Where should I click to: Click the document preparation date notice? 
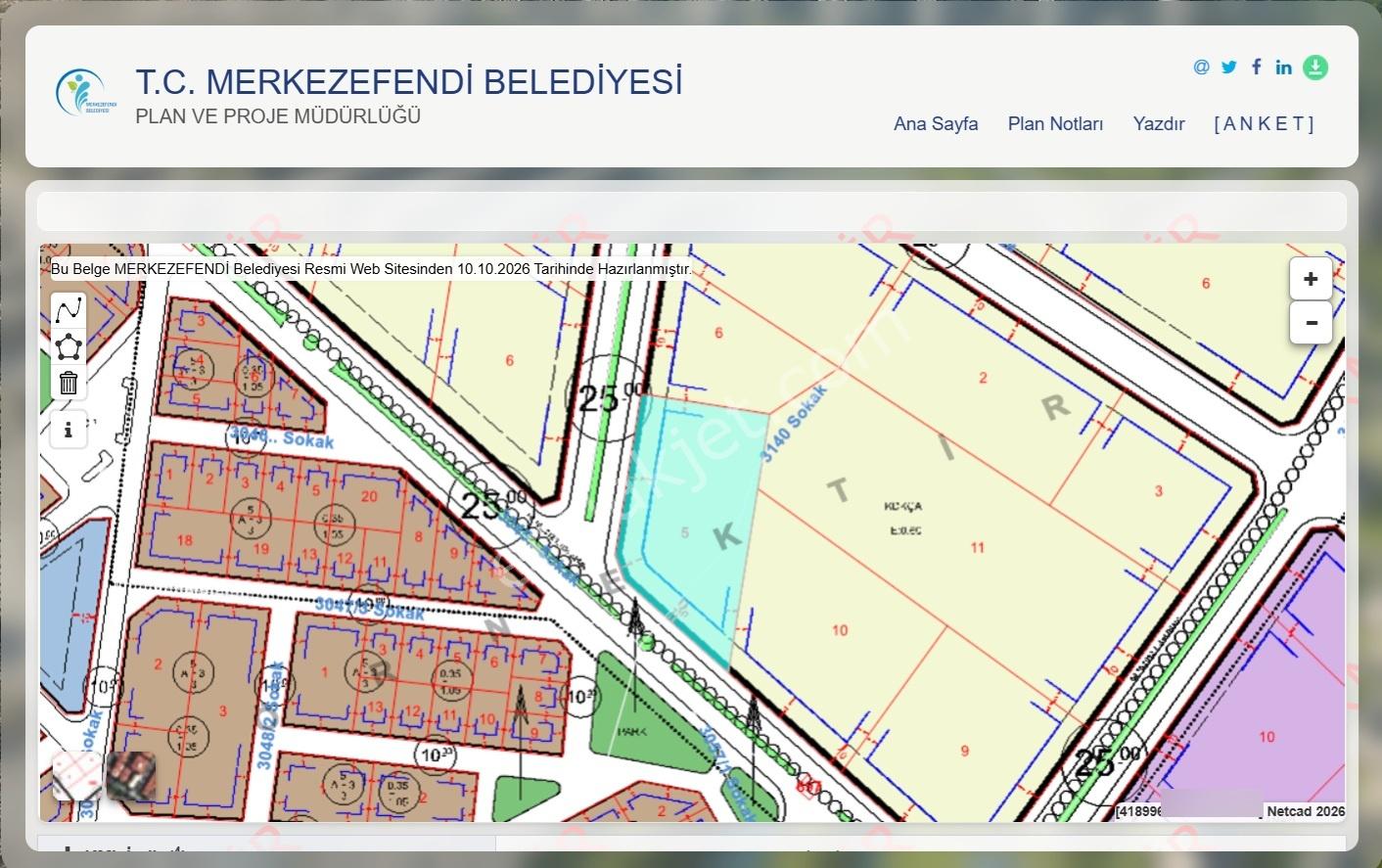click(371, 269)
